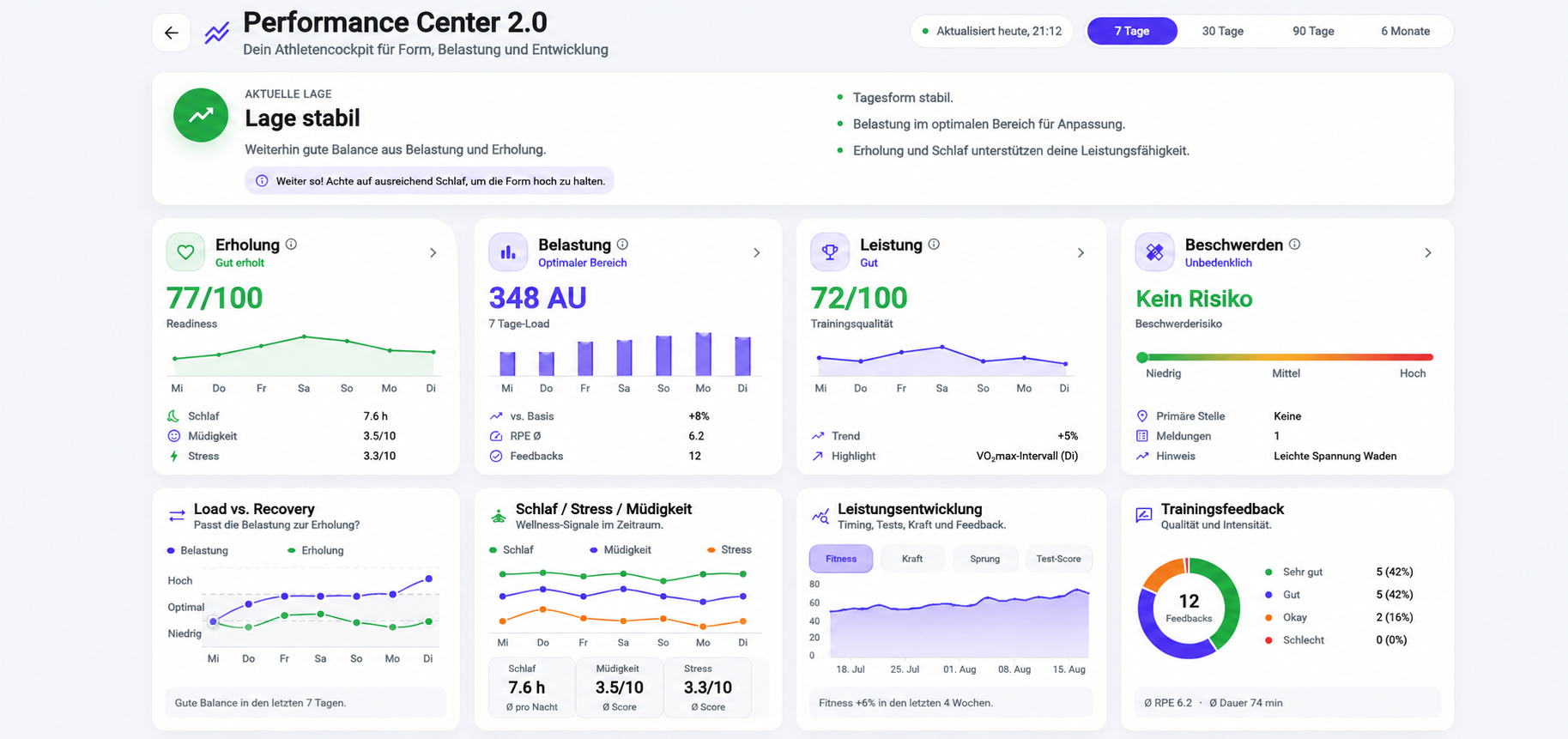The width and height of the screenshot is (1568, 739).
Task: Open the Sprung tab
Action: 984,559
